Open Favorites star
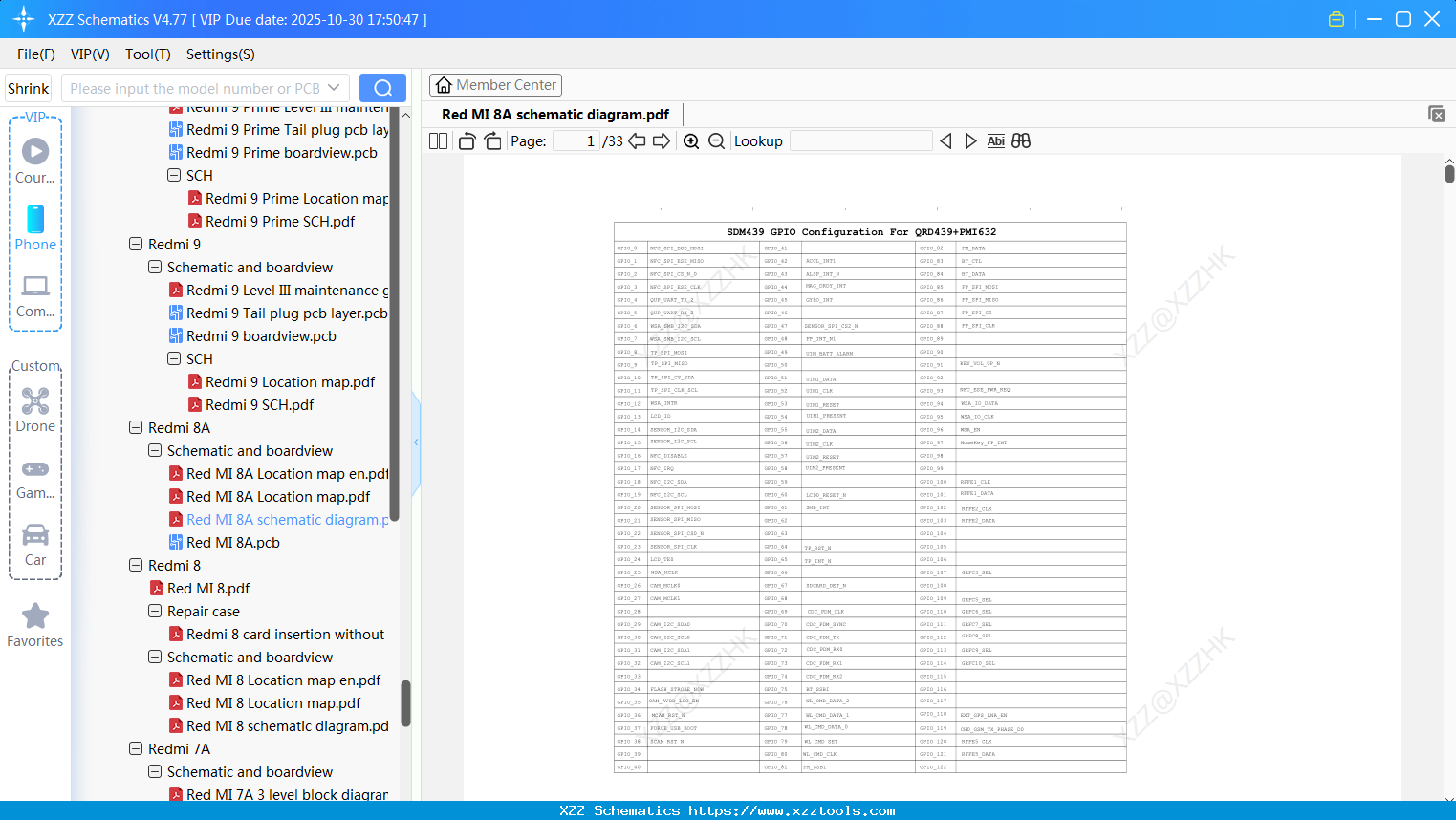This screenshot has width=1456, height=820. [35, 625]
